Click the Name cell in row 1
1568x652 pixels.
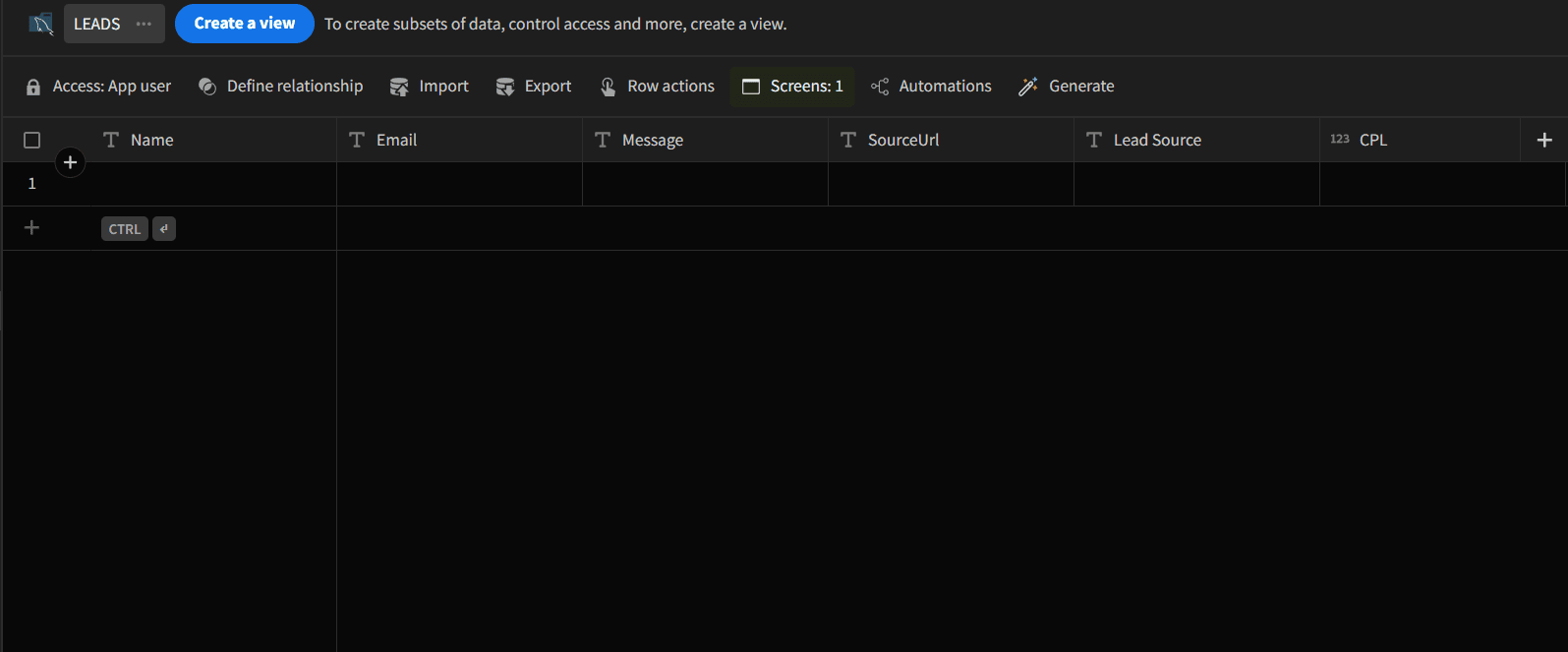tap(214, 184)
